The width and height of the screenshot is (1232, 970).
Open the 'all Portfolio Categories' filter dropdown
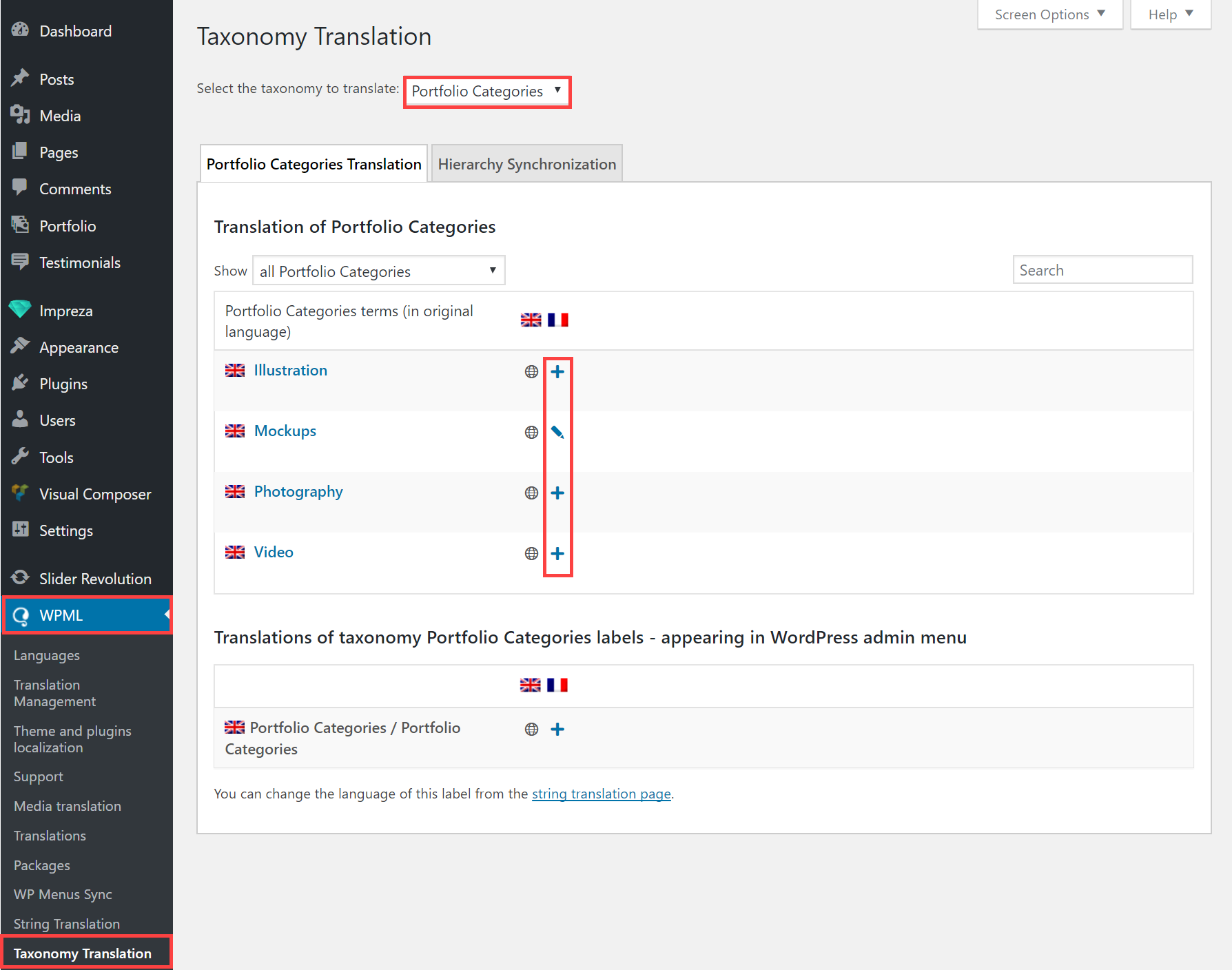coord(379,271)
